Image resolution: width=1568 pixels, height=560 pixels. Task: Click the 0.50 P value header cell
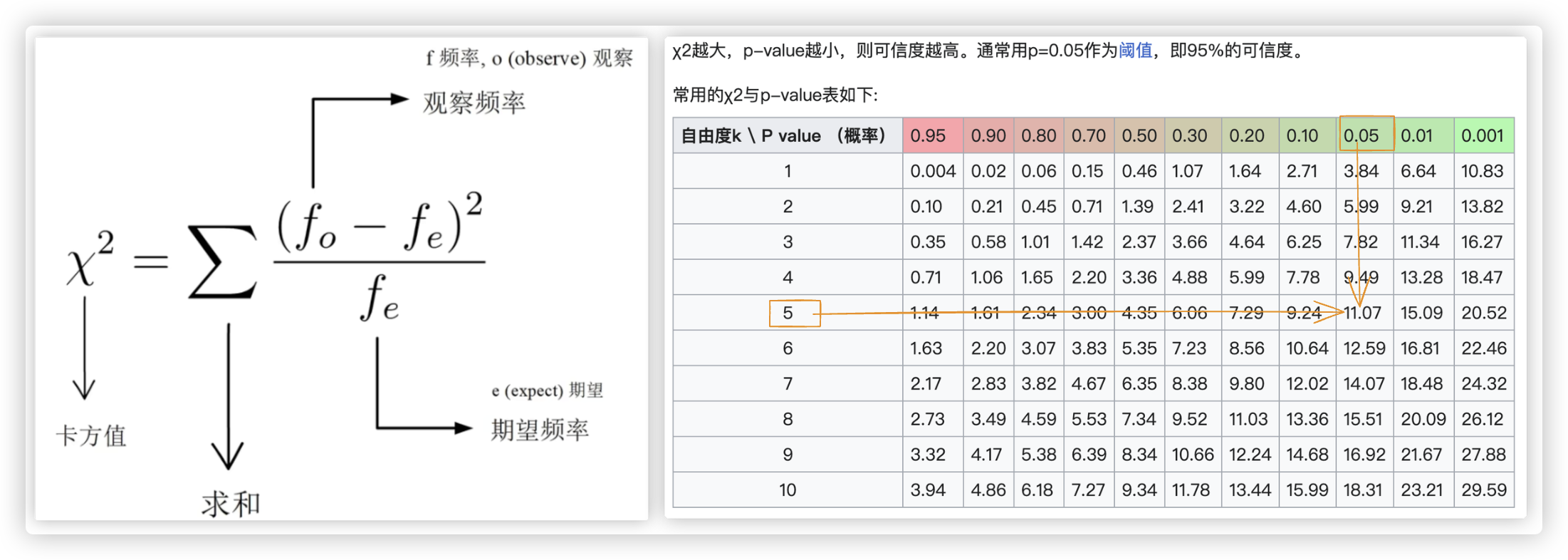point(1139,135)
